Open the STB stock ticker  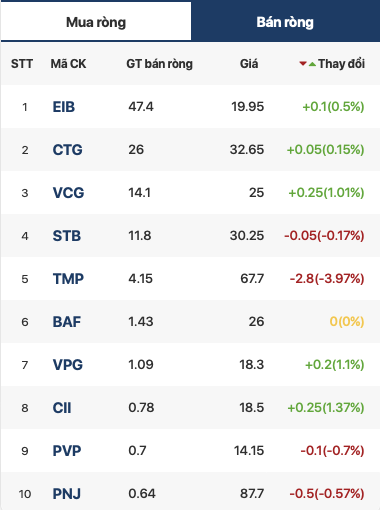(x=67, y=236)
